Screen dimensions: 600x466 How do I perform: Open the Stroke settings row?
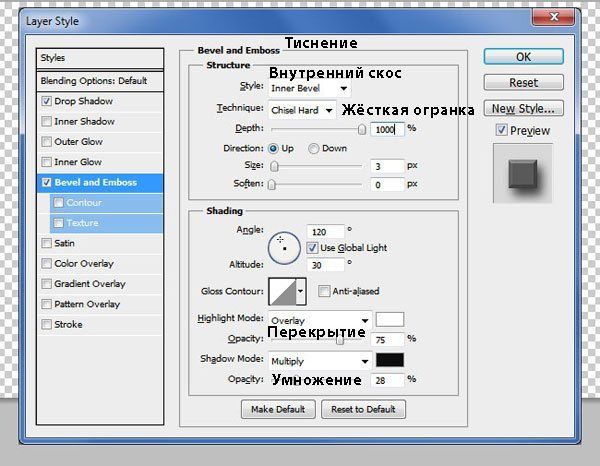click(100, 324)
